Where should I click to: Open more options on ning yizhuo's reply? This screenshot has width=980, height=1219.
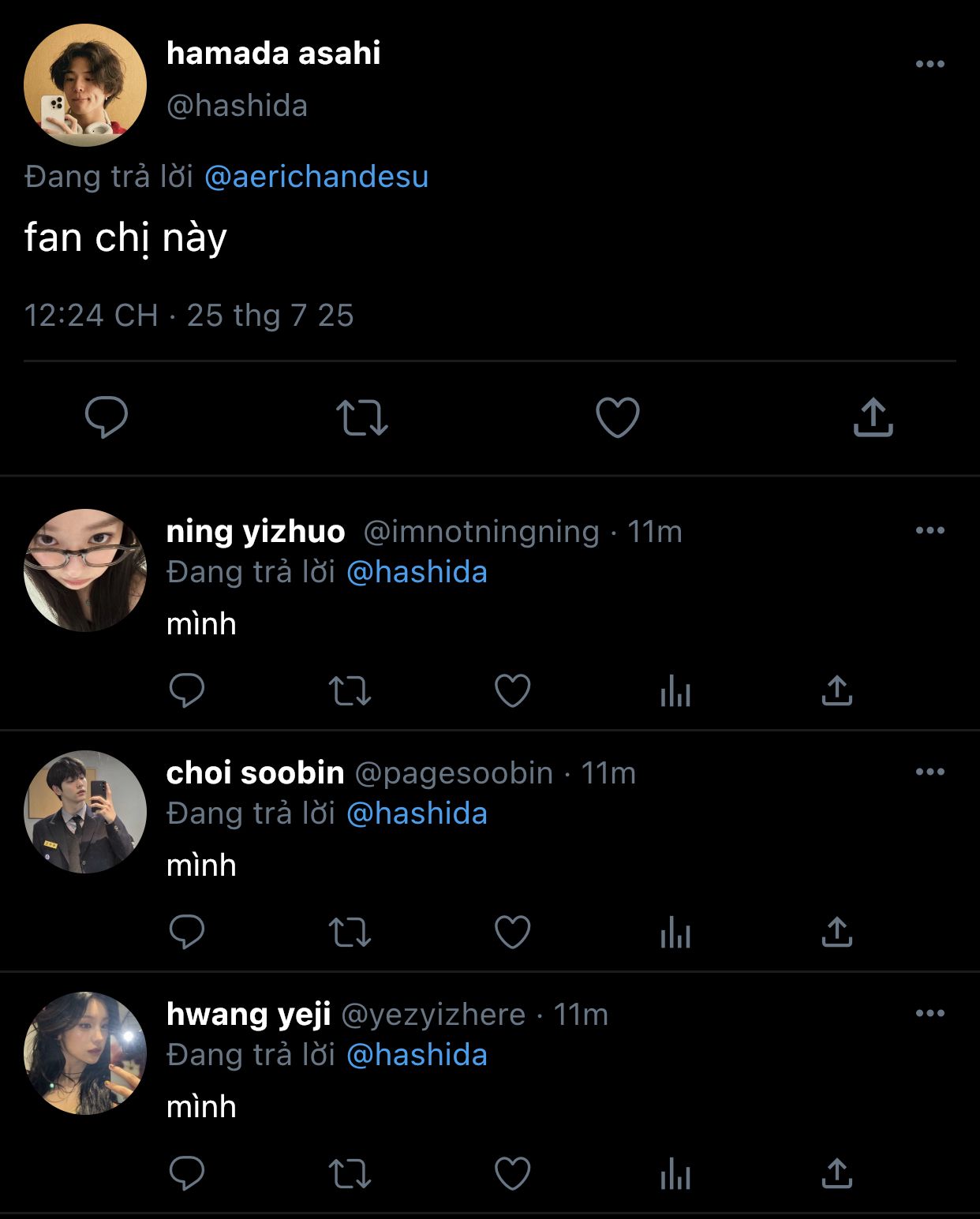click(x=930, y=531)
